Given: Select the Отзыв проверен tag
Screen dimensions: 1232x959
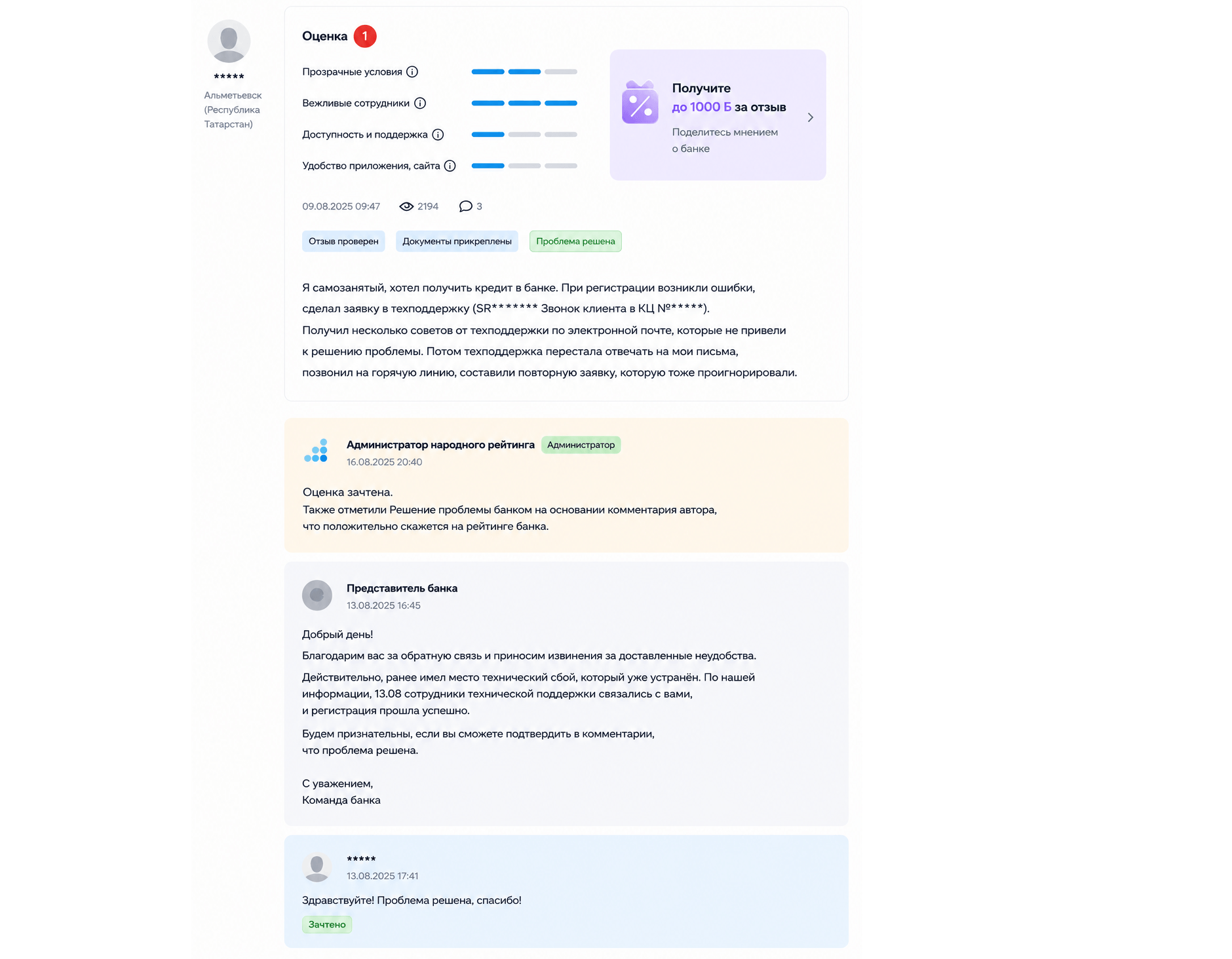Looking at the screenshot, I should pyautogui.click(x=343, y=242).
